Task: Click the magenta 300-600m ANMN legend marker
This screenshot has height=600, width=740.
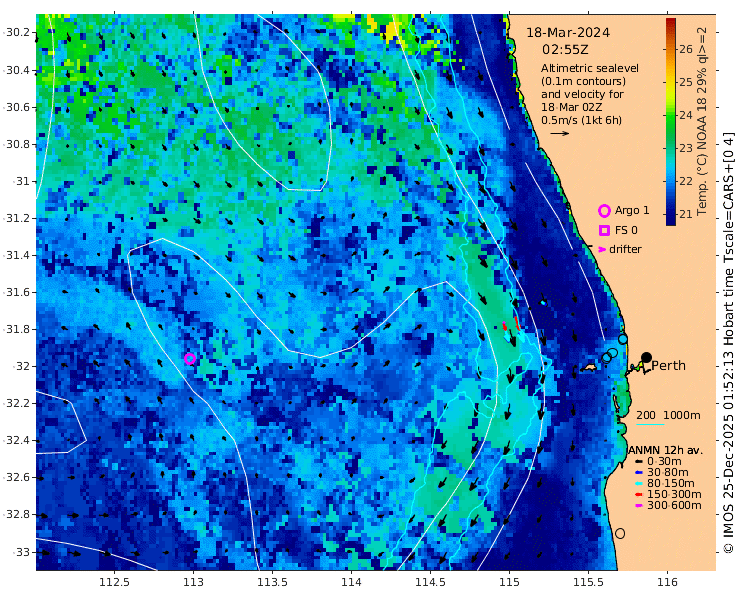Action: tap(639, 506)
